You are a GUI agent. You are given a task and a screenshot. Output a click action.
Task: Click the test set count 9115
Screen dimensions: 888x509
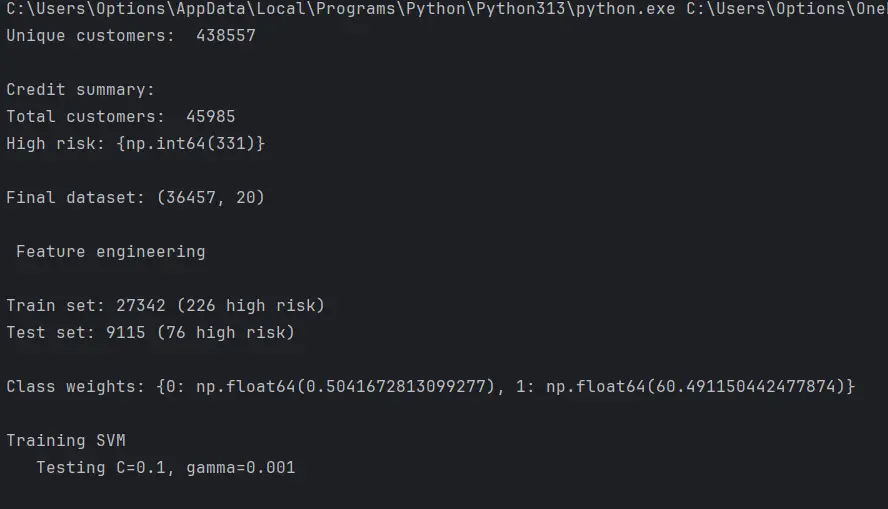click(125, 333)
